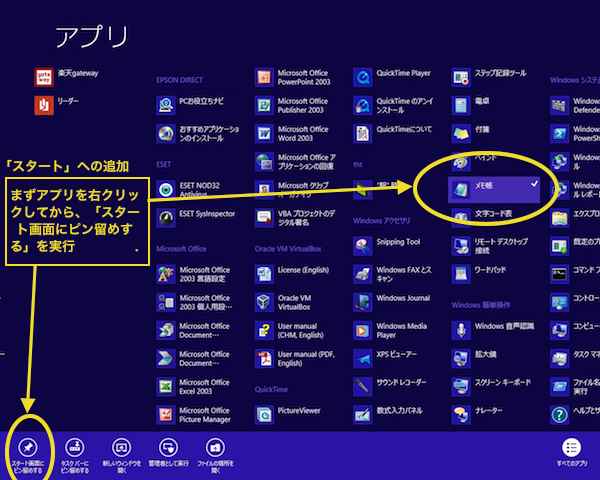Click Microsoft Office 2003 言語設定 label

pos(205,274)
